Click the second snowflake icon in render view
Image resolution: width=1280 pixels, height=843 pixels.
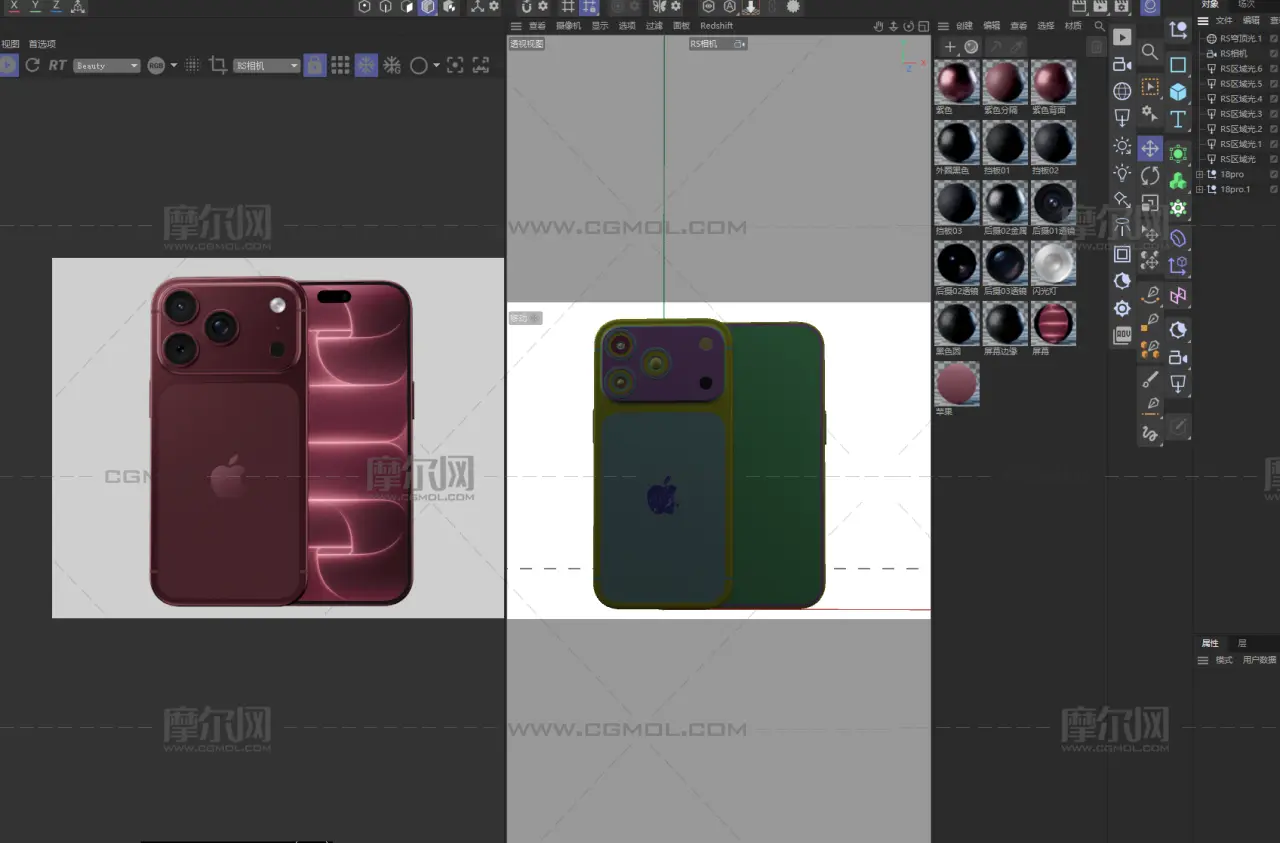392,65
